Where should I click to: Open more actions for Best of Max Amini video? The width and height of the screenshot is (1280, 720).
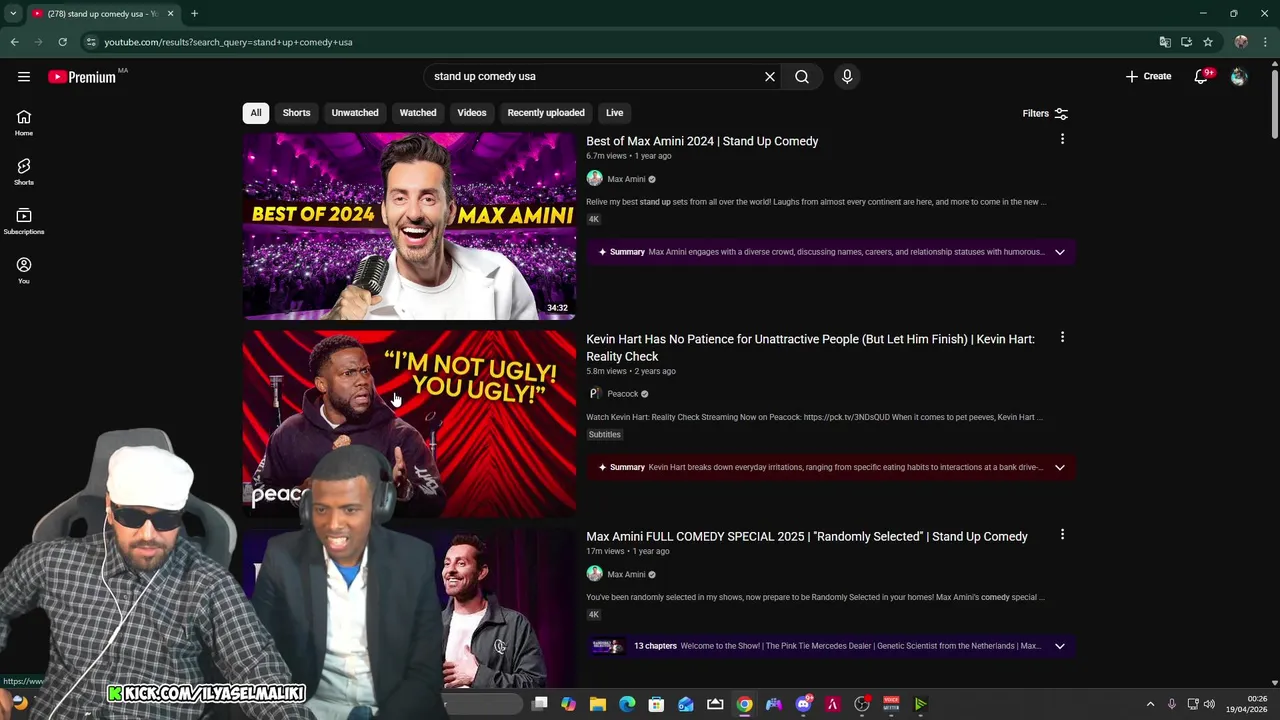pos(1062,139)
